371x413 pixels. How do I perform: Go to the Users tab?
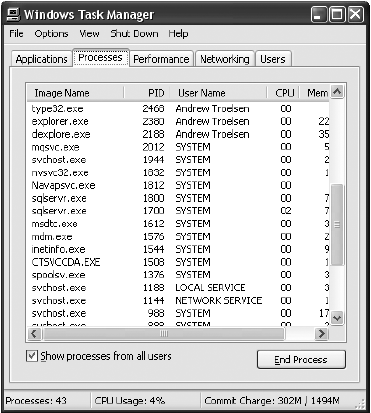click(x=273, y=59)
